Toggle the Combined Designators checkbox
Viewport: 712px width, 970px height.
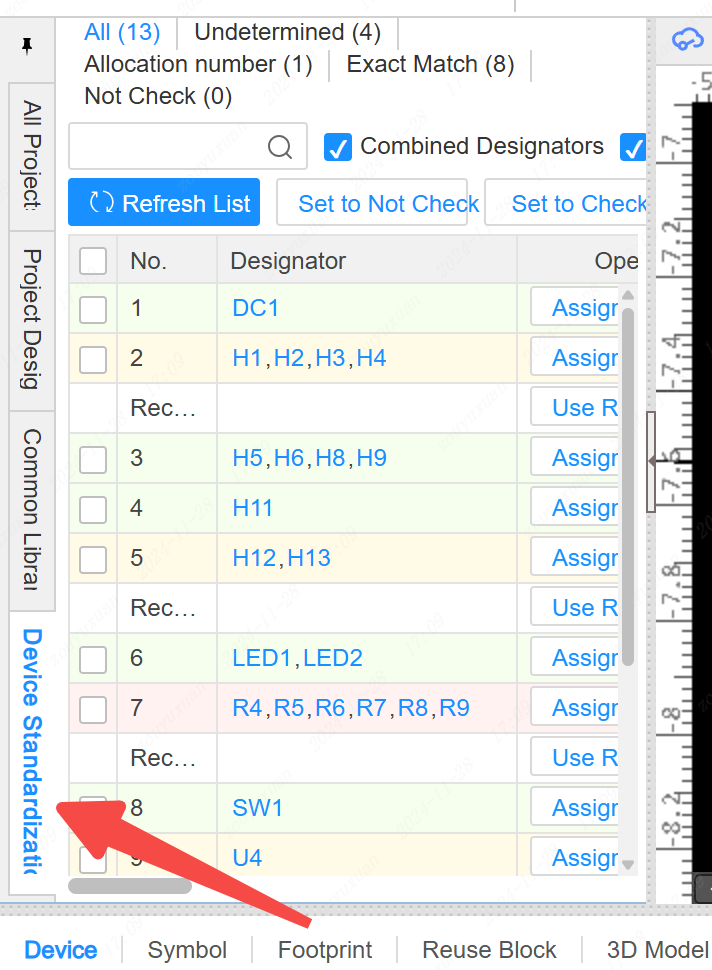click(x=338, y=148)
